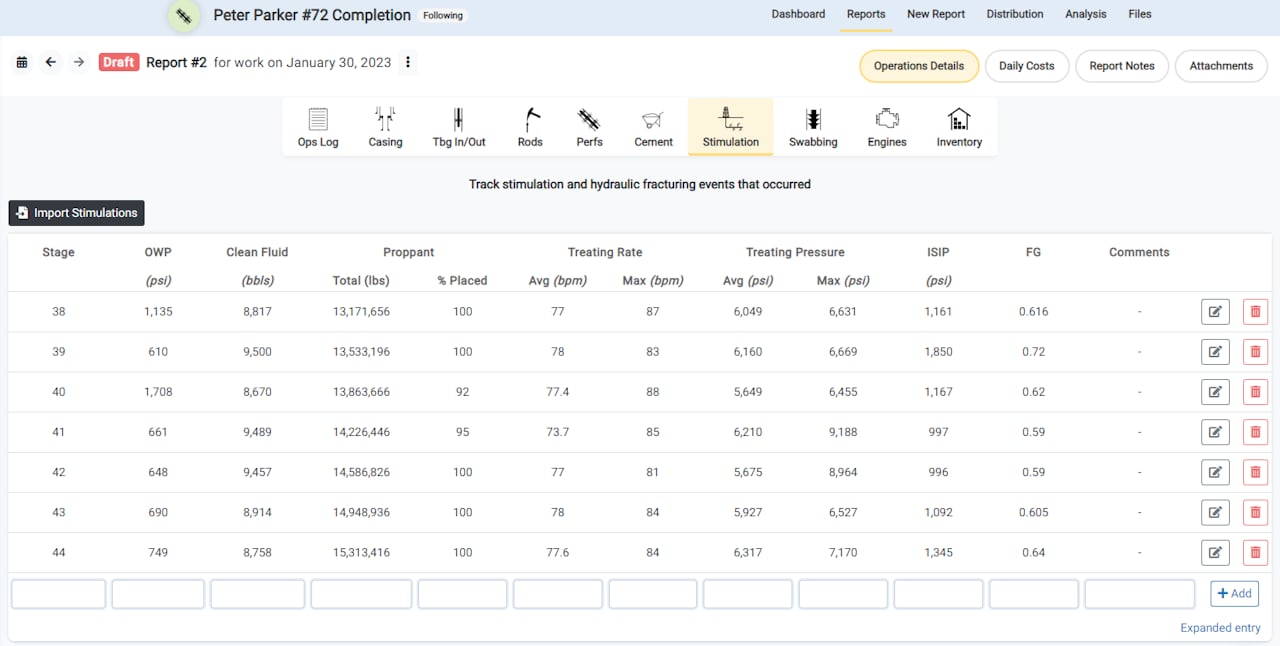1280x646 pixels.
Task: Edit stage 43 row
Action: point(1215,512)
